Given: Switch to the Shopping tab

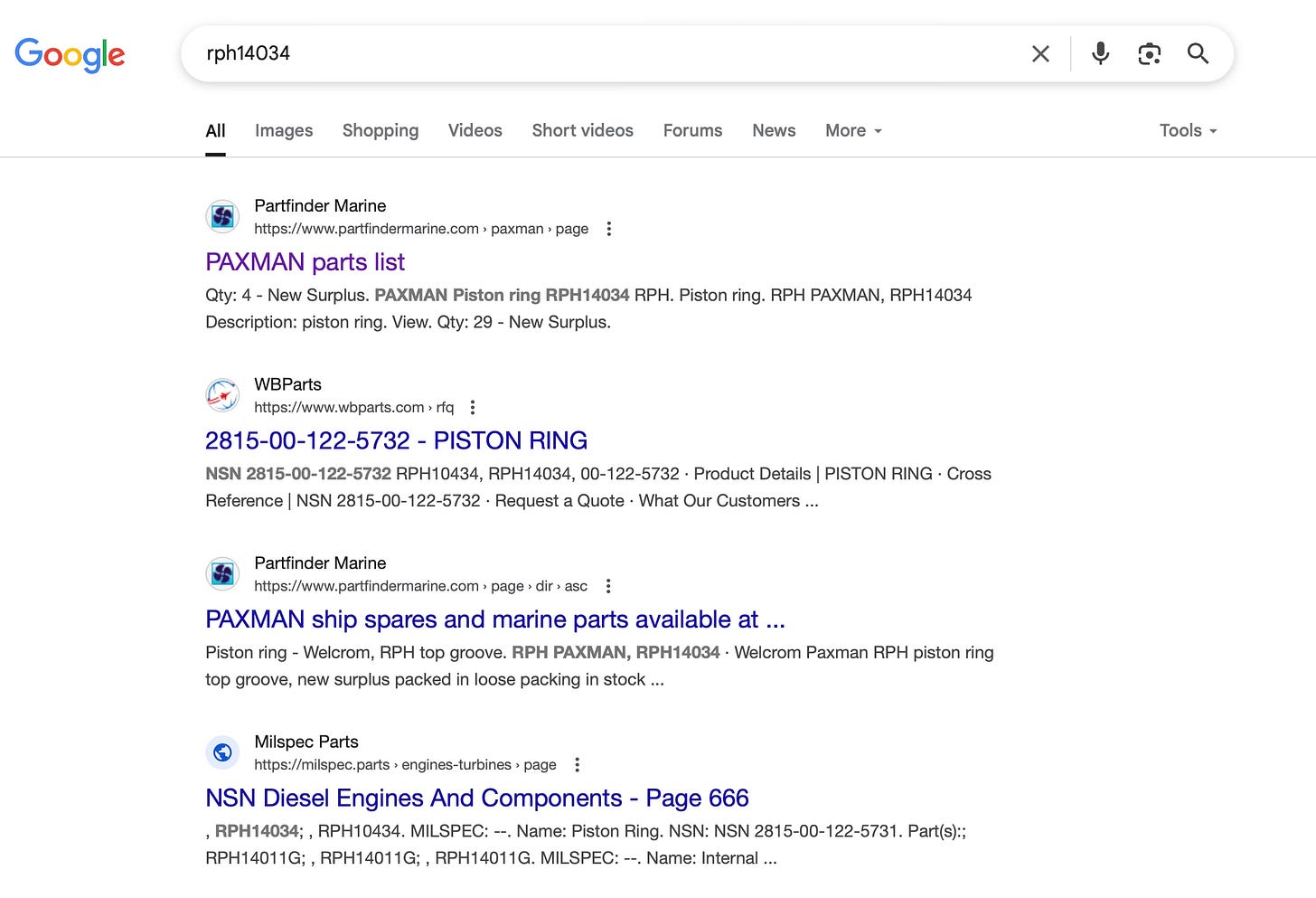Looking at the screenshot, I should (381, 130).
